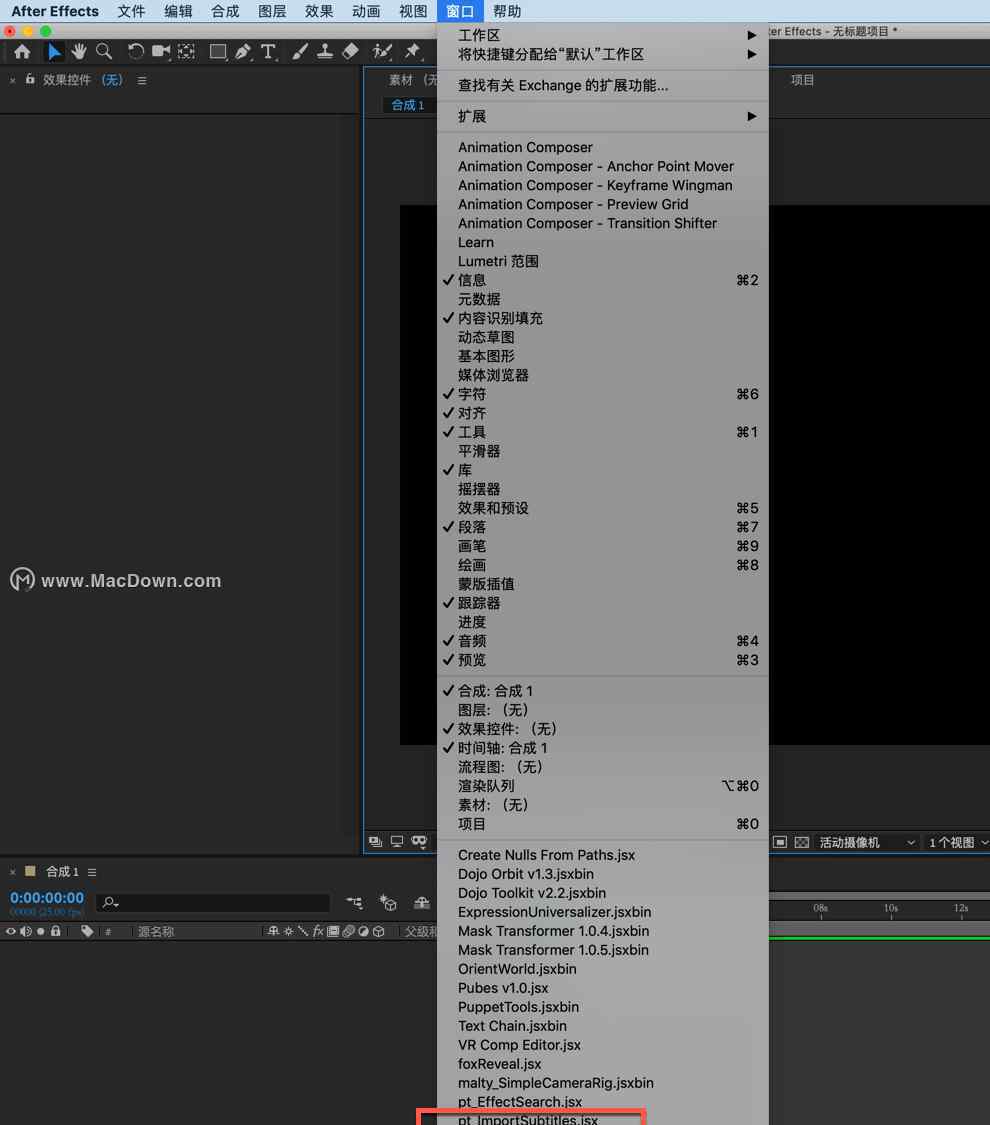Click the timeline layer search field
Screen dimensions: 990x1125
click(213, 903)
